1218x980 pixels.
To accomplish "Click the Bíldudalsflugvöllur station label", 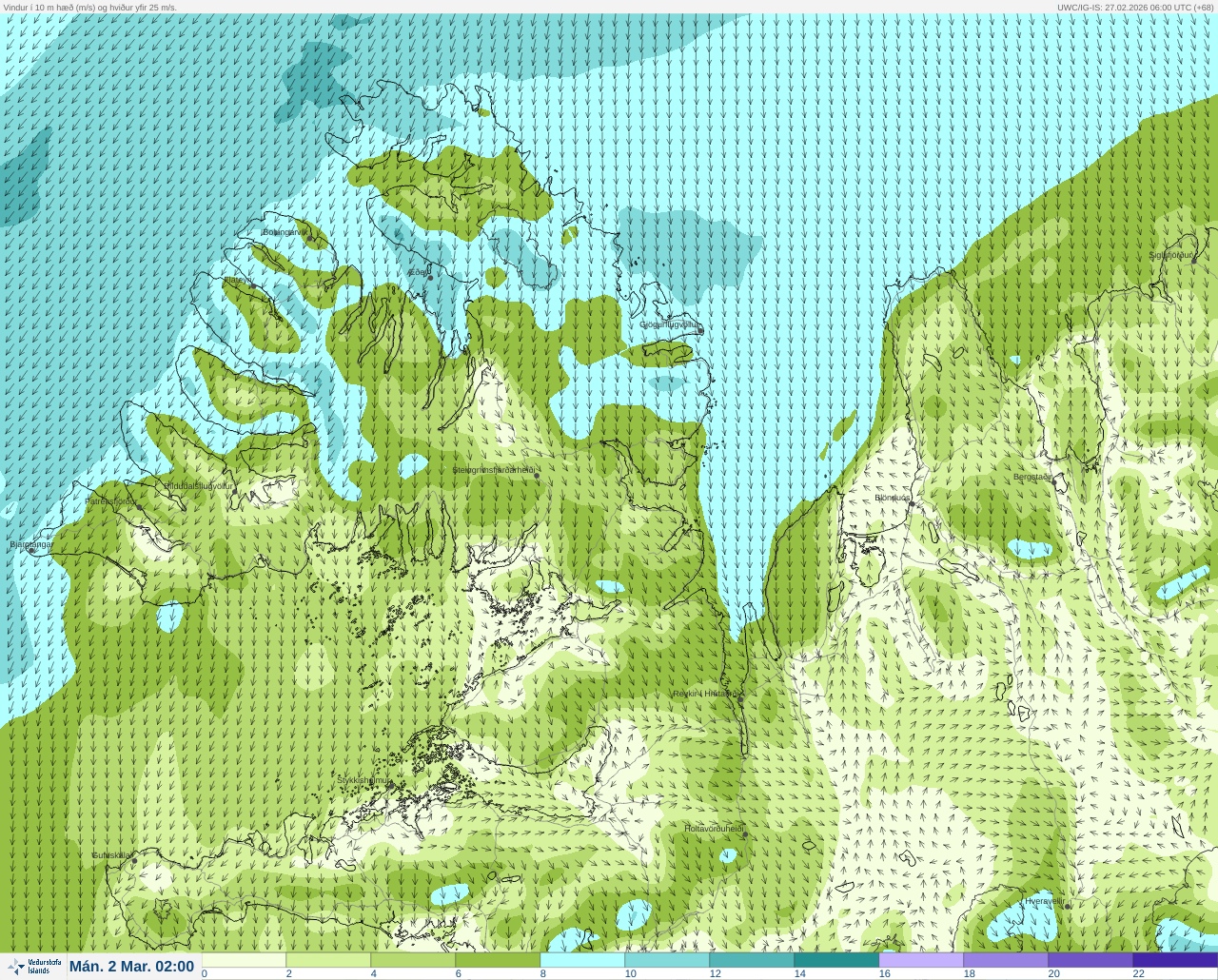I will pyautogui.click(x=198, y=485).
